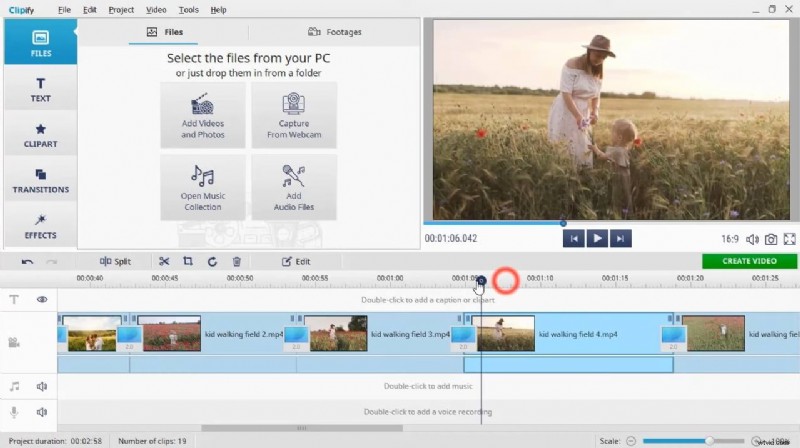800x448 pixels.
Task: Click the timeline Scale slider handle
Action: (709, 440)
